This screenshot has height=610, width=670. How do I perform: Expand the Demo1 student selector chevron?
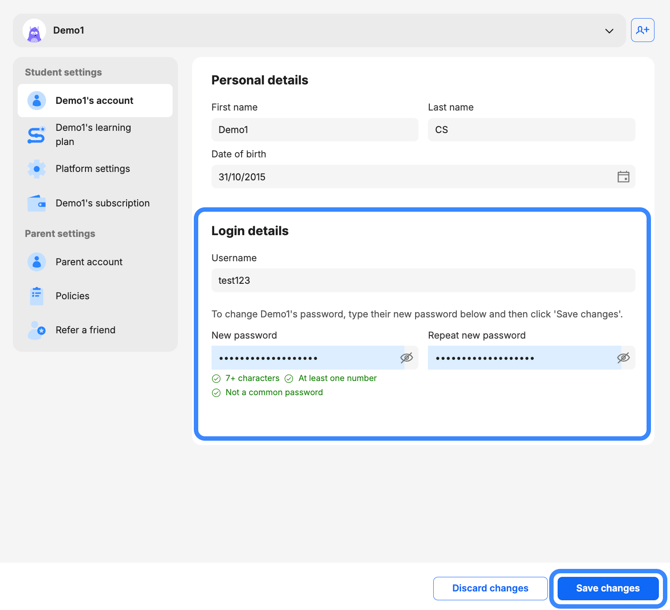click(x=609, y=31)
